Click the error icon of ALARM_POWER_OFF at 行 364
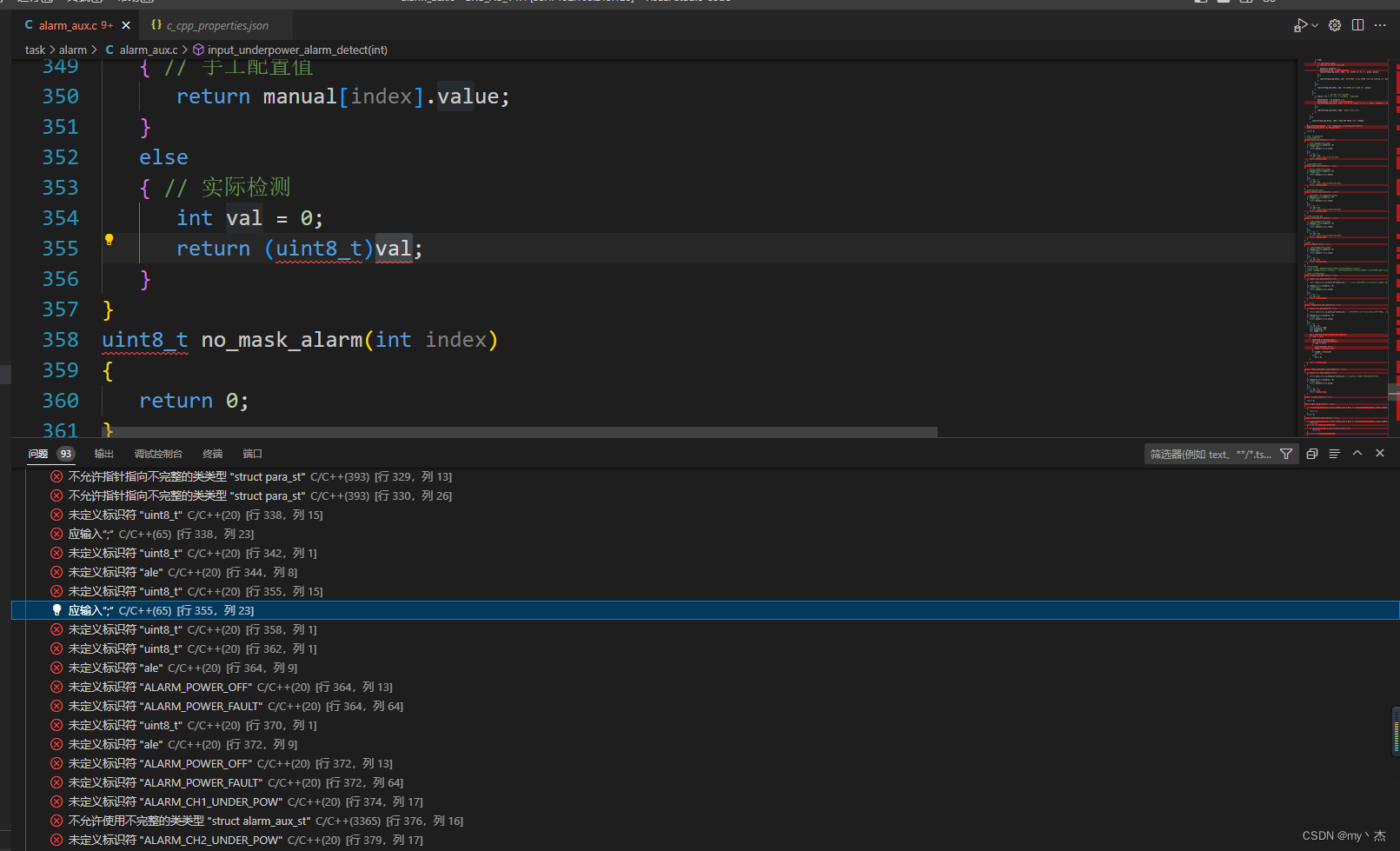1400x851 pixels. 56,687
